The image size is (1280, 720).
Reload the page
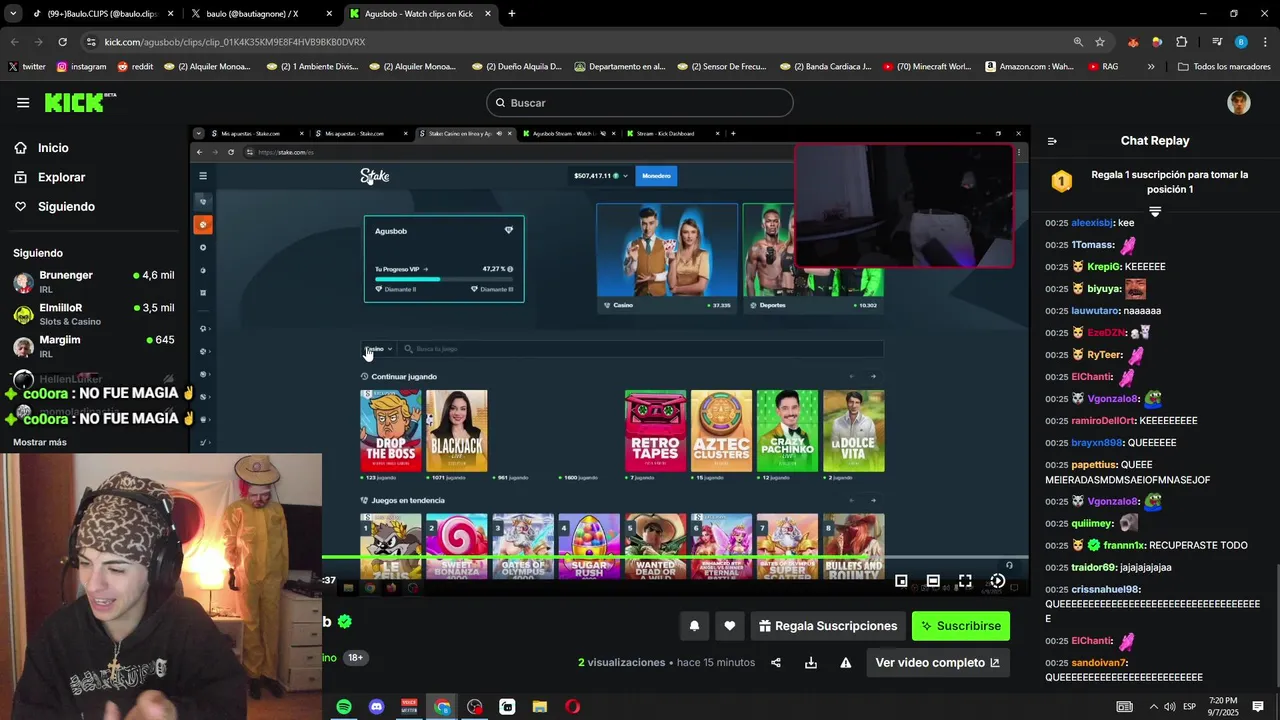[62, 42]
